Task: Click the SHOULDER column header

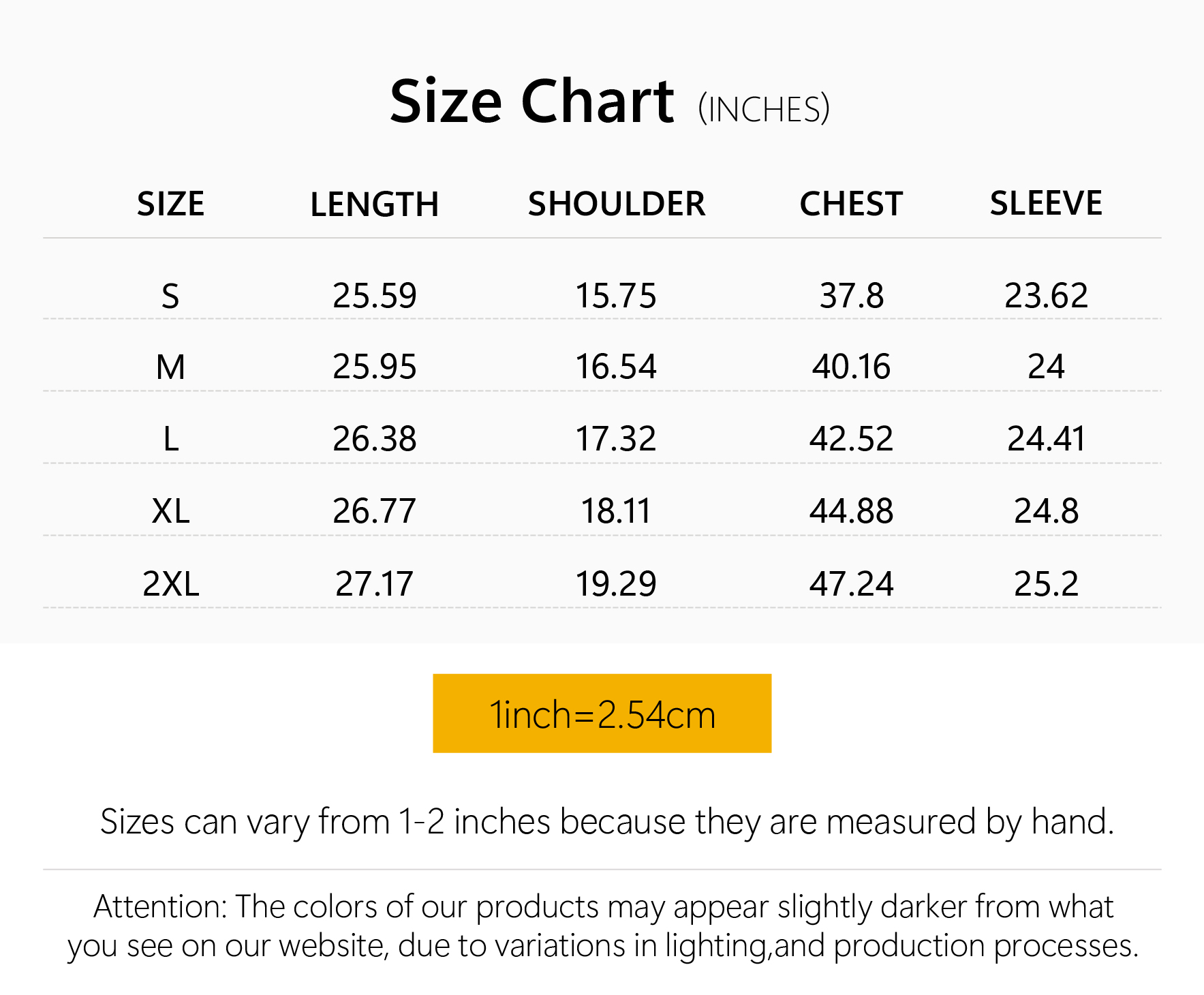Action: [617, 204]
